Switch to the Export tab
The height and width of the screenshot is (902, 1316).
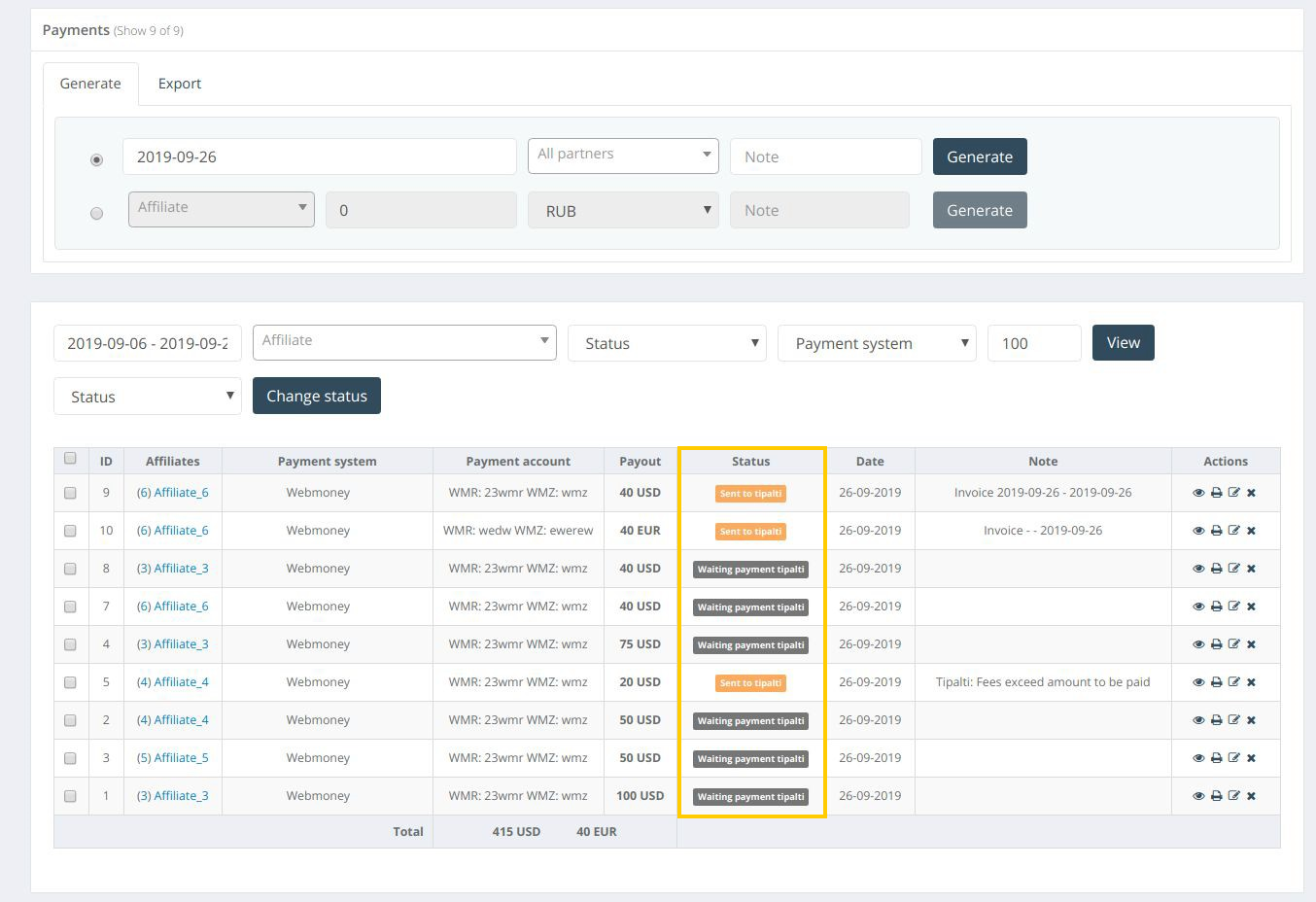pos(179,83)
